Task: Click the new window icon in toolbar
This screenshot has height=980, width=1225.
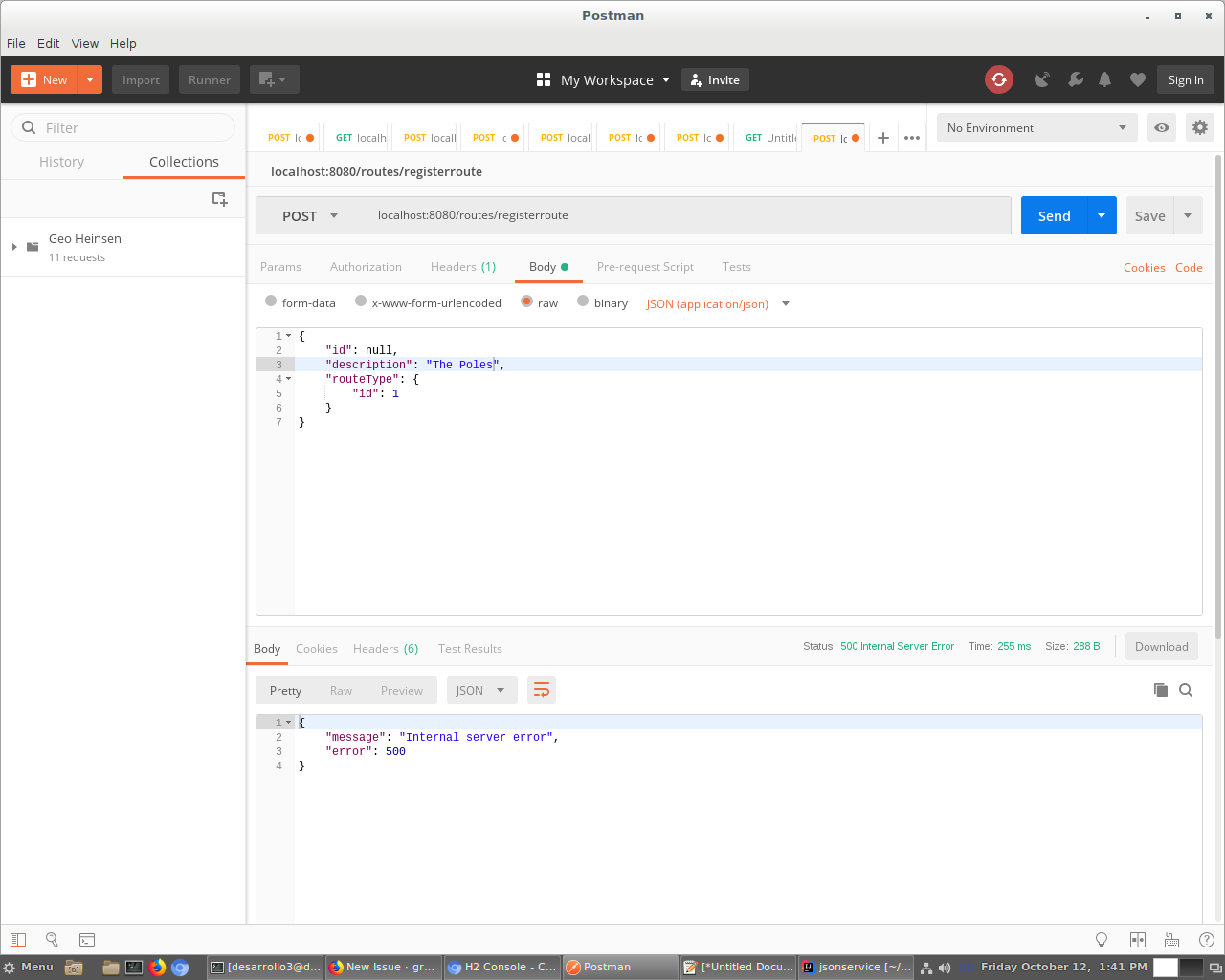Action: (275, 79)
